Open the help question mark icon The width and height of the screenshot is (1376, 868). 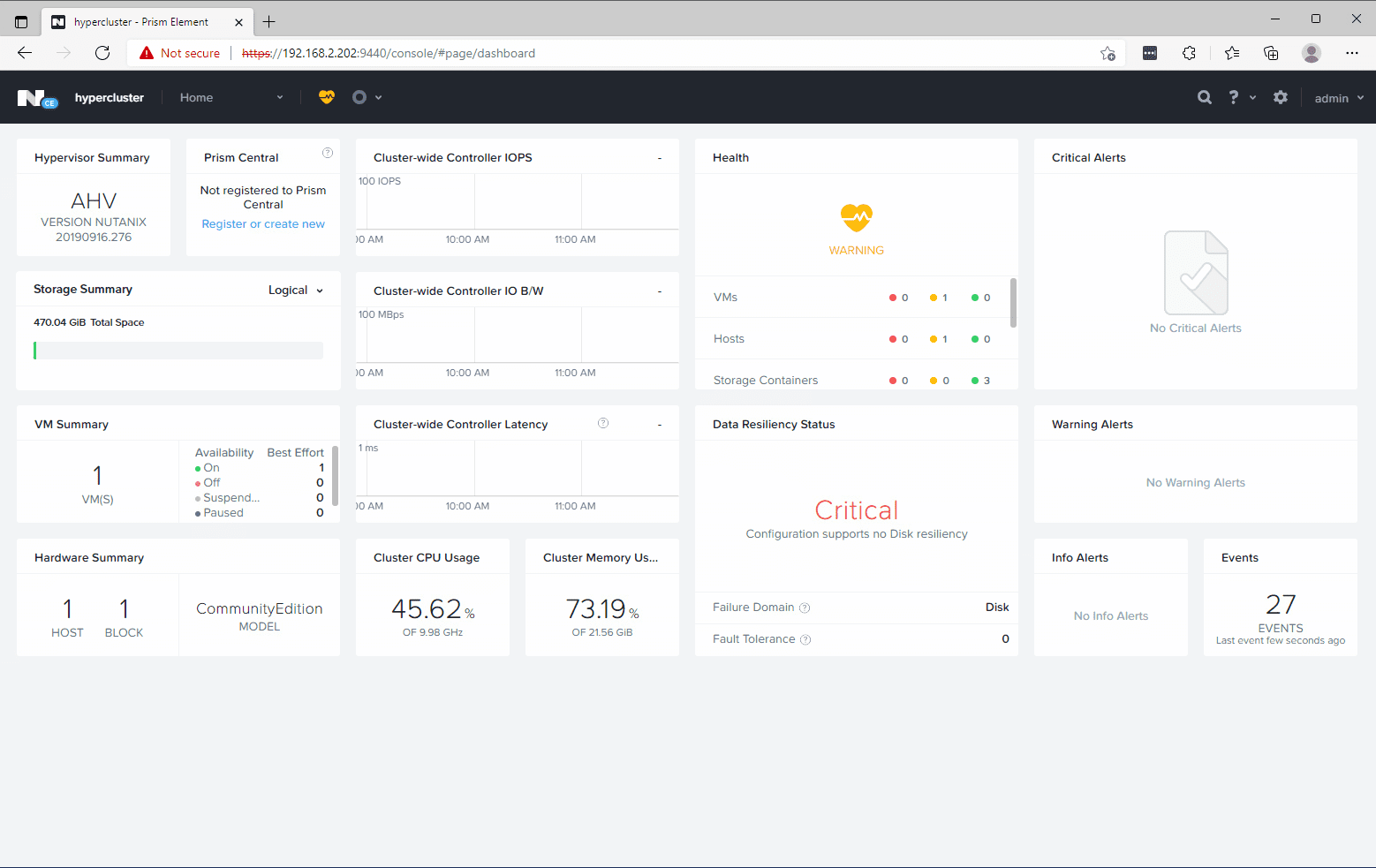1234,97
